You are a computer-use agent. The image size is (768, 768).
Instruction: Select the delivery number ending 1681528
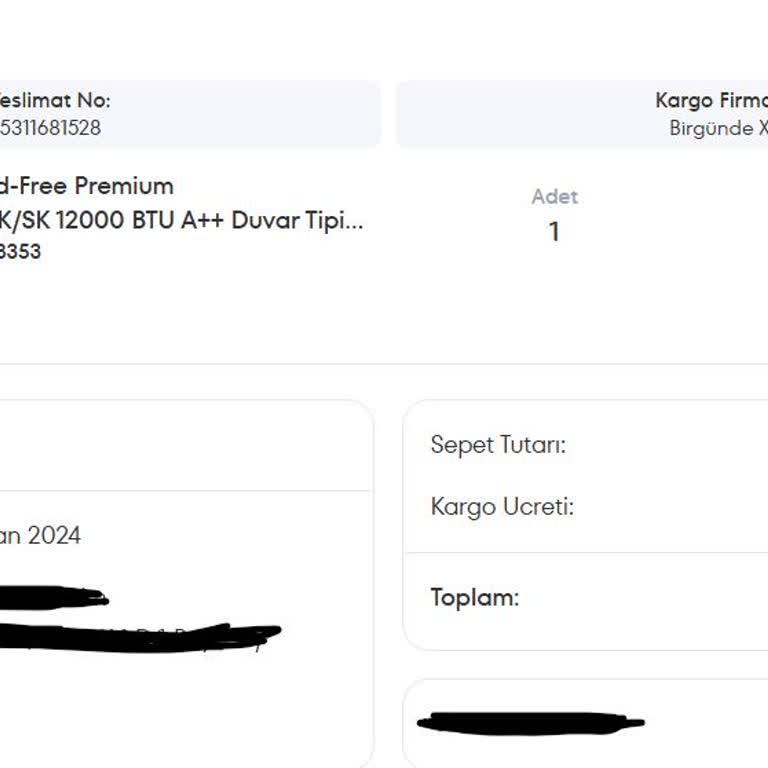tap(50, 128)
